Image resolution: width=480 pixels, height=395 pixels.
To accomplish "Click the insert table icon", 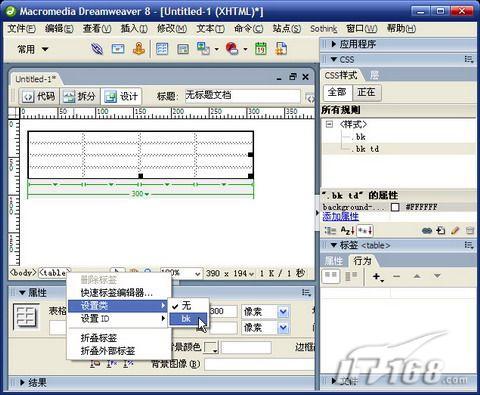I will [x=162, y=49].
